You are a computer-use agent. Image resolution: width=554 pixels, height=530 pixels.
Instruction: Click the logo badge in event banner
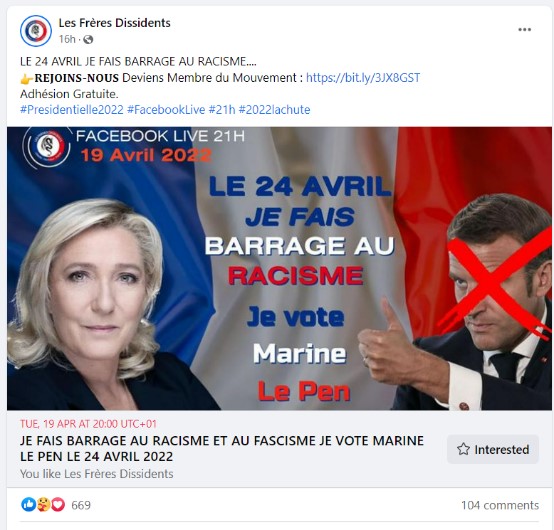click(47, 147)
